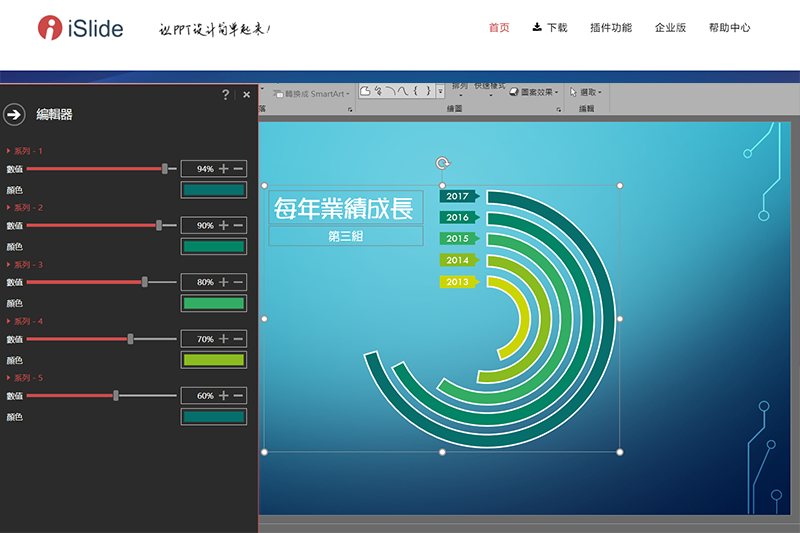Open series 5 teal color swatch

pyautogui.click(x=214, y=417)
